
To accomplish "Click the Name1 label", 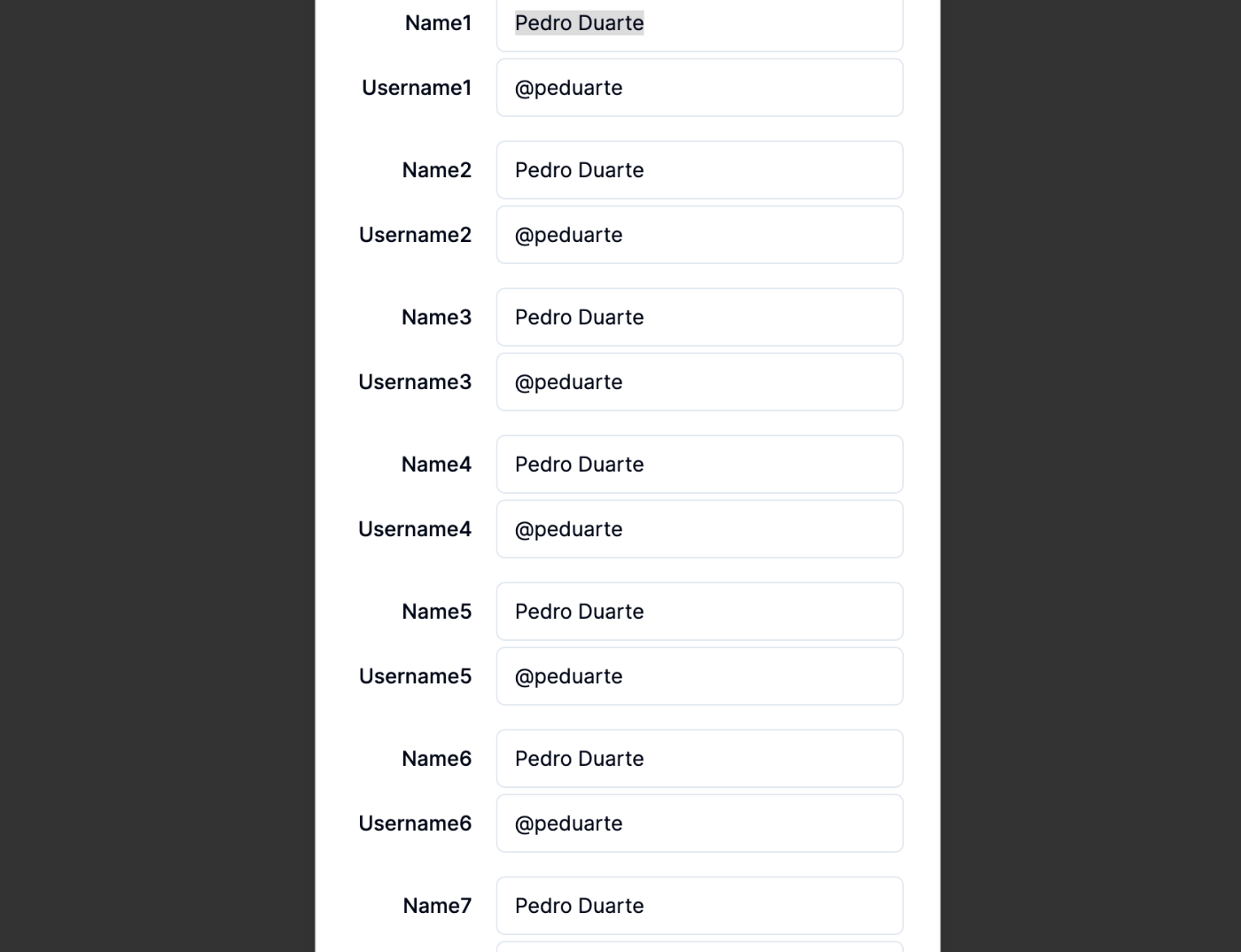I will pos(438,23).
